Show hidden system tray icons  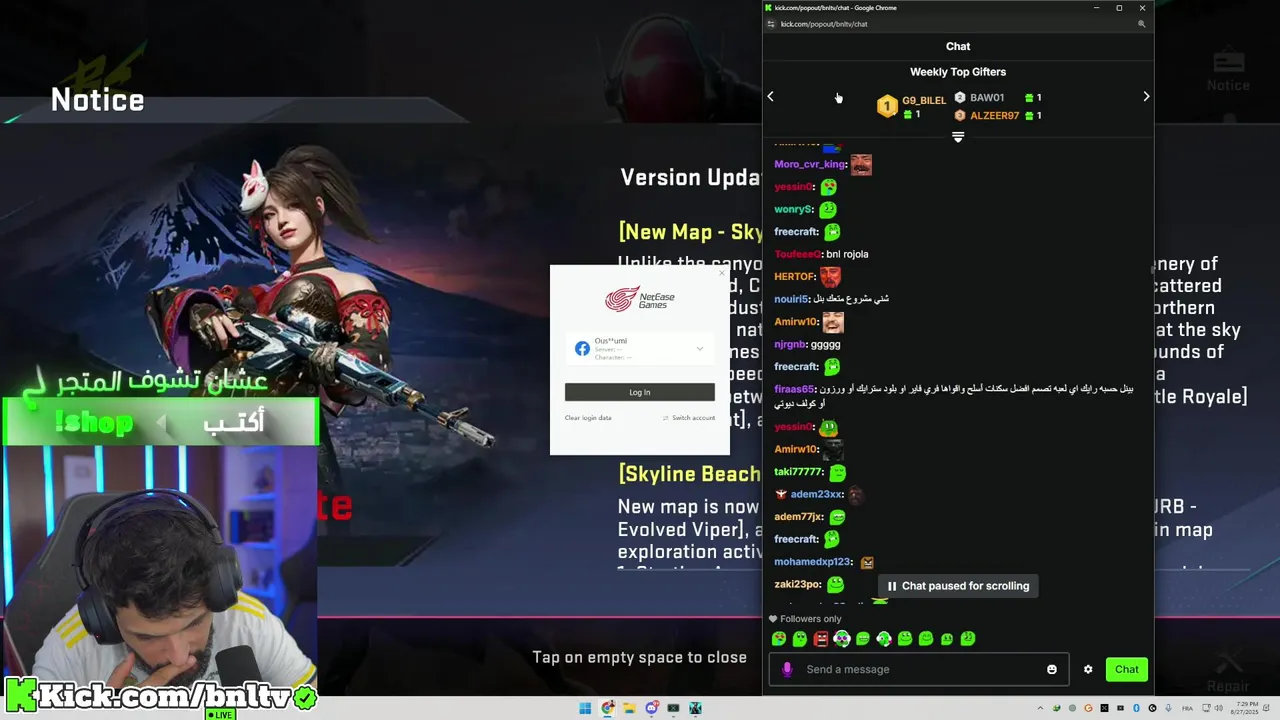[1041, 708]
